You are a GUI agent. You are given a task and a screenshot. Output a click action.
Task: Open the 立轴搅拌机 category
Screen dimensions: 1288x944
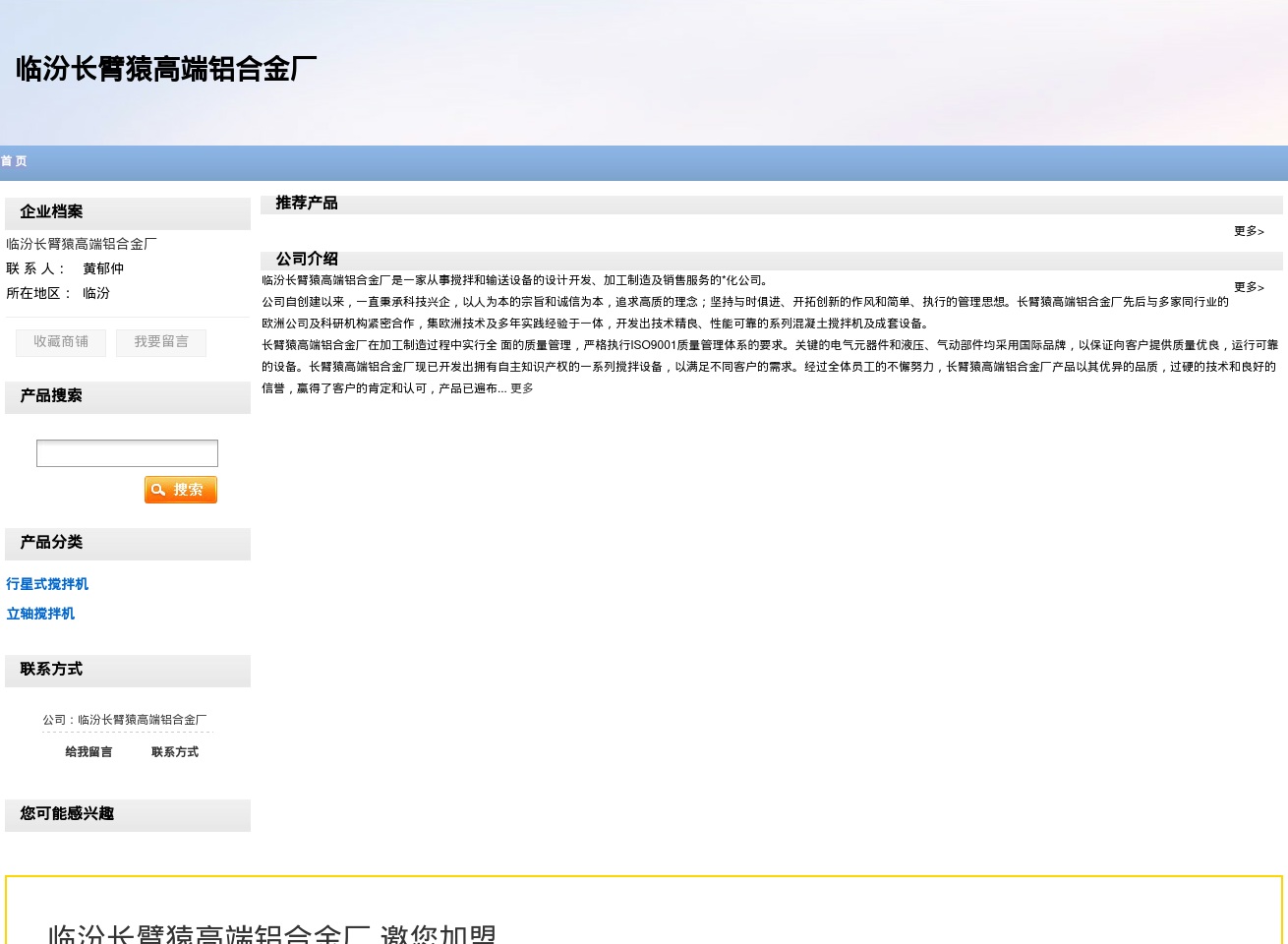pos(40,614)
